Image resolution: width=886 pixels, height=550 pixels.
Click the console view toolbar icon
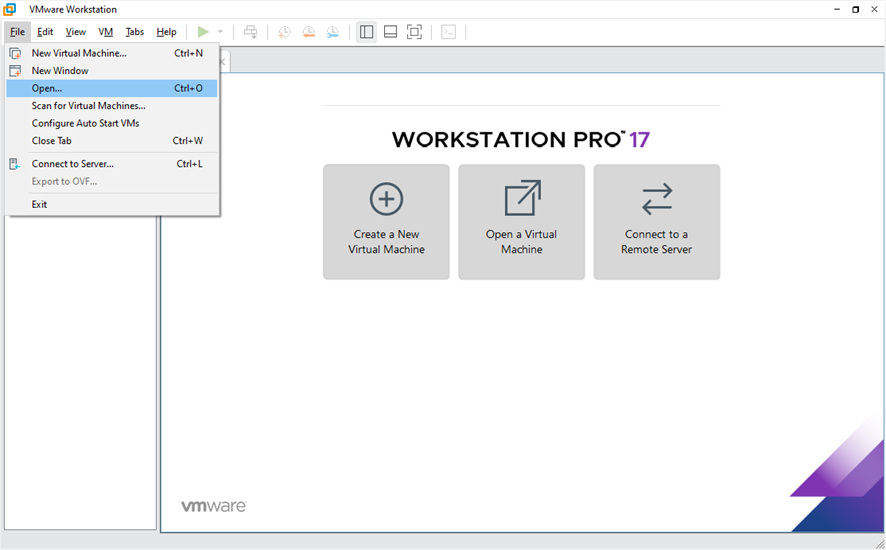point(448,32)
